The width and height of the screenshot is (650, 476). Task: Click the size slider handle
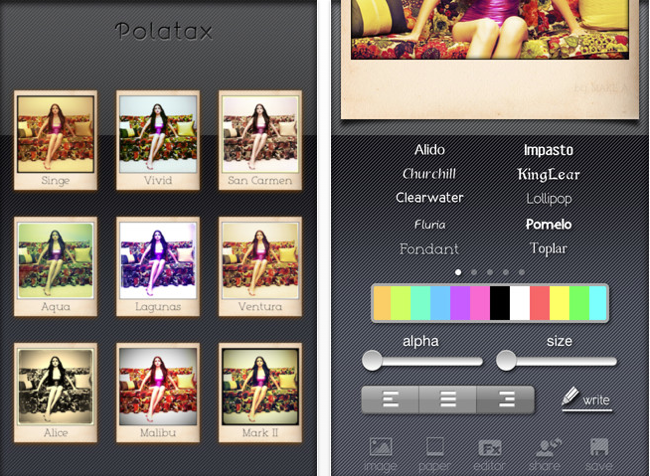click(x=506, y=361)
